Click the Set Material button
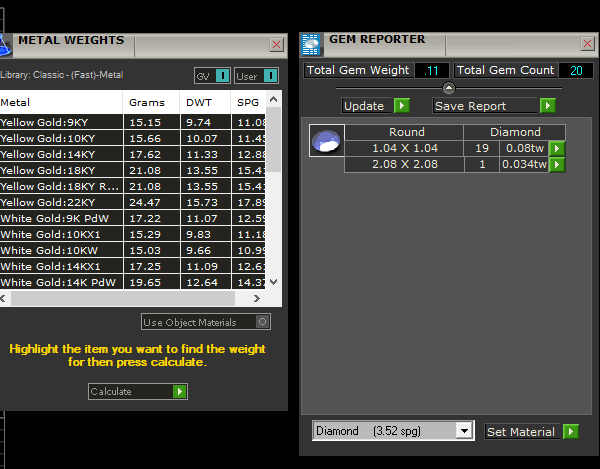 [521, 432]
